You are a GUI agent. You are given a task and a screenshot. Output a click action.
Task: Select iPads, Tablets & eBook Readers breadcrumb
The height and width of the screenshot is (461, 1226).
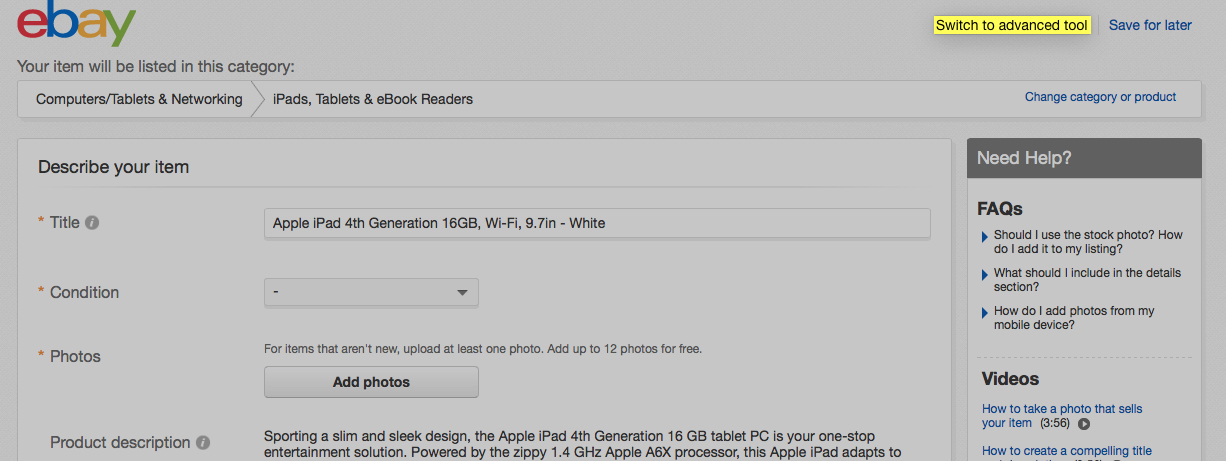373,99
